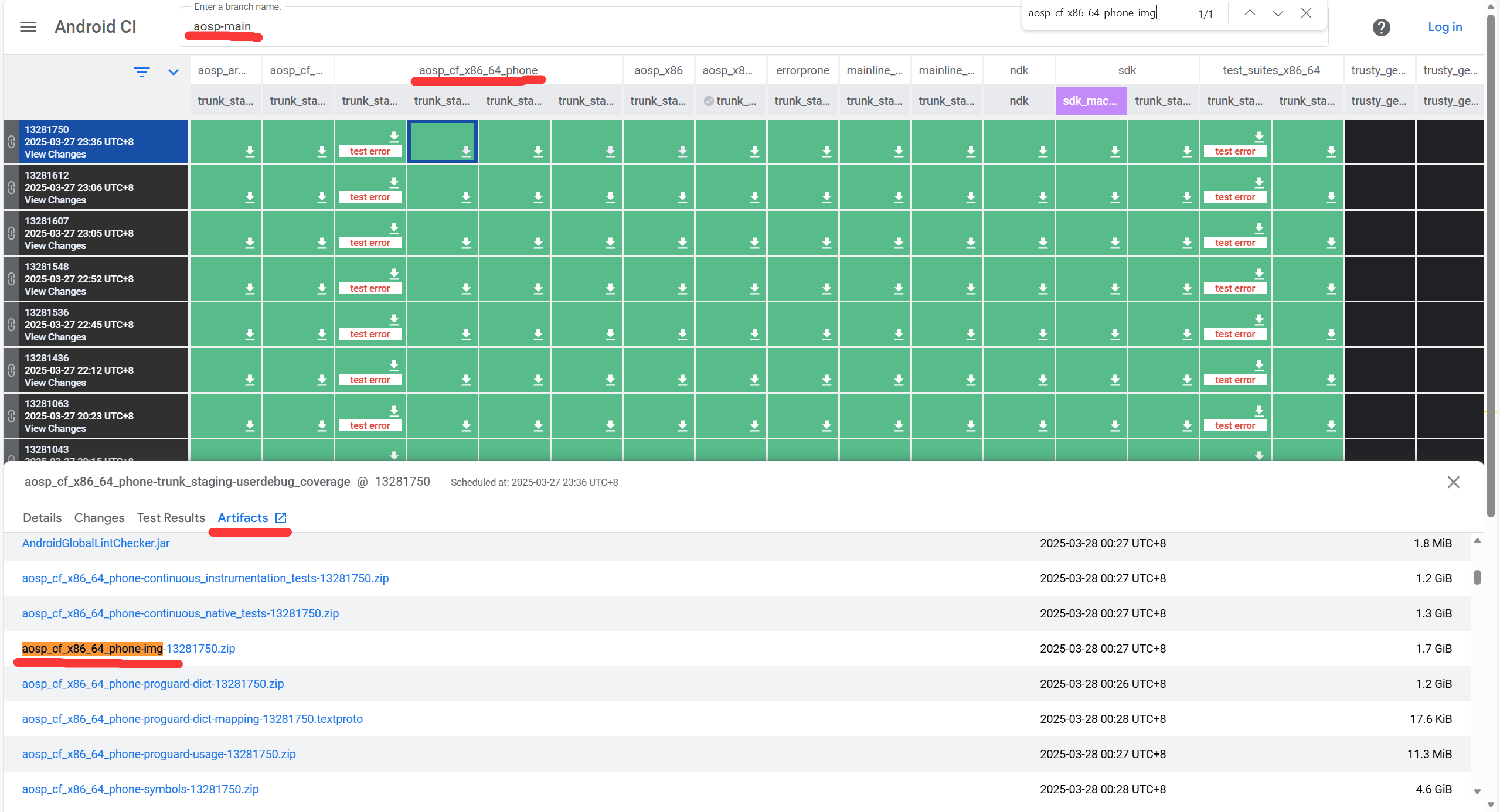This screenshot has width=1500, height=812.
Task: Close the build details panel
Action: pyautogui.click(x=1453, y=482)
